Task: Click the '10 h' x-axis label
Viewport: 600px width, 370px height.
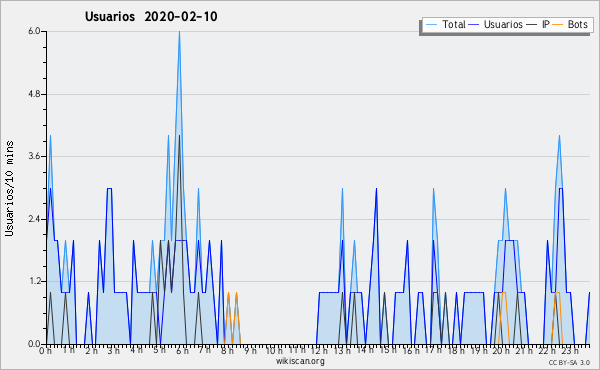Action: pos(274,350)
